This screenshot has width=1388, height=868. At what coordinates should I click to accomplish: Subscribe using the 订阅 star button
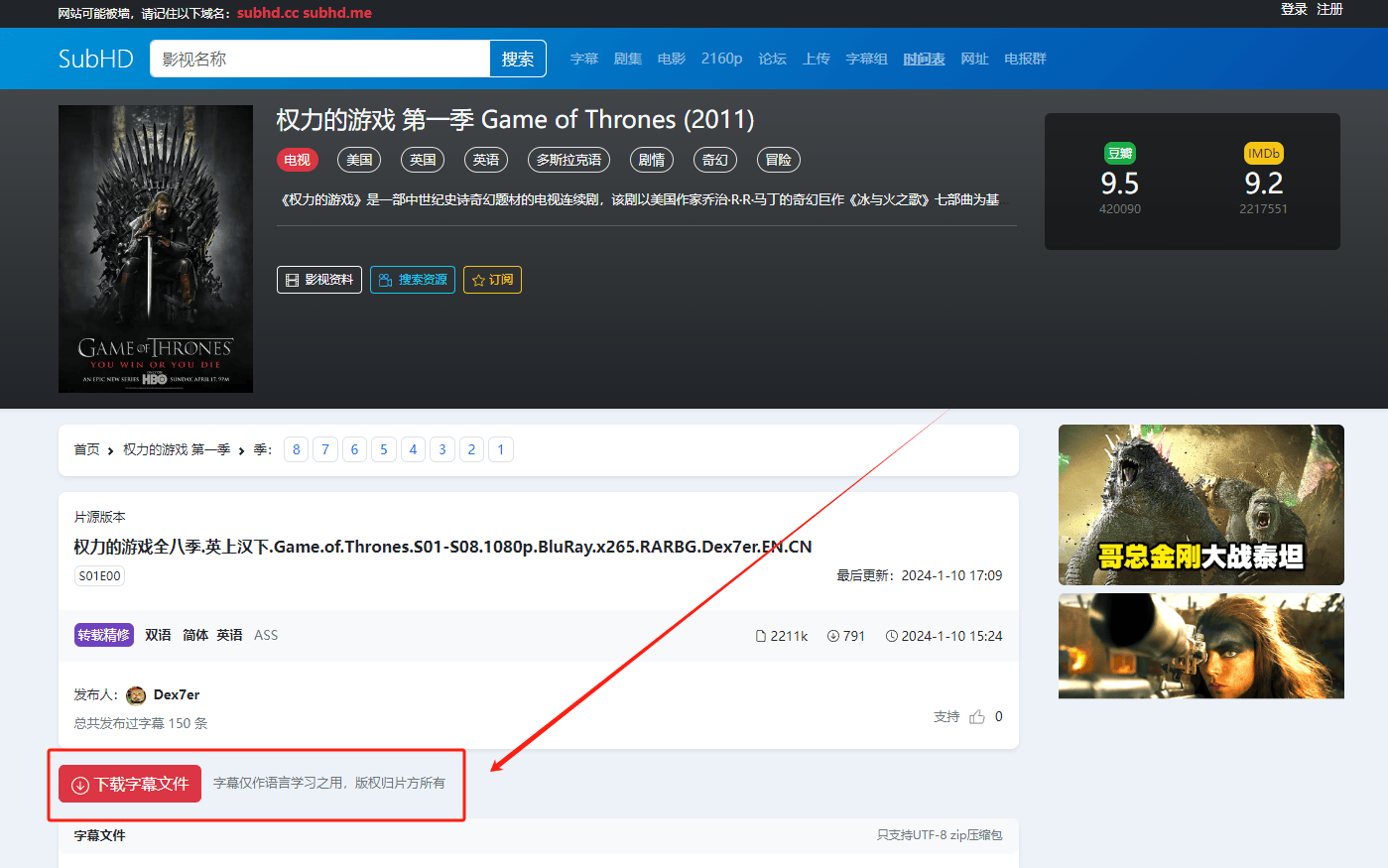tap(492, 280)
